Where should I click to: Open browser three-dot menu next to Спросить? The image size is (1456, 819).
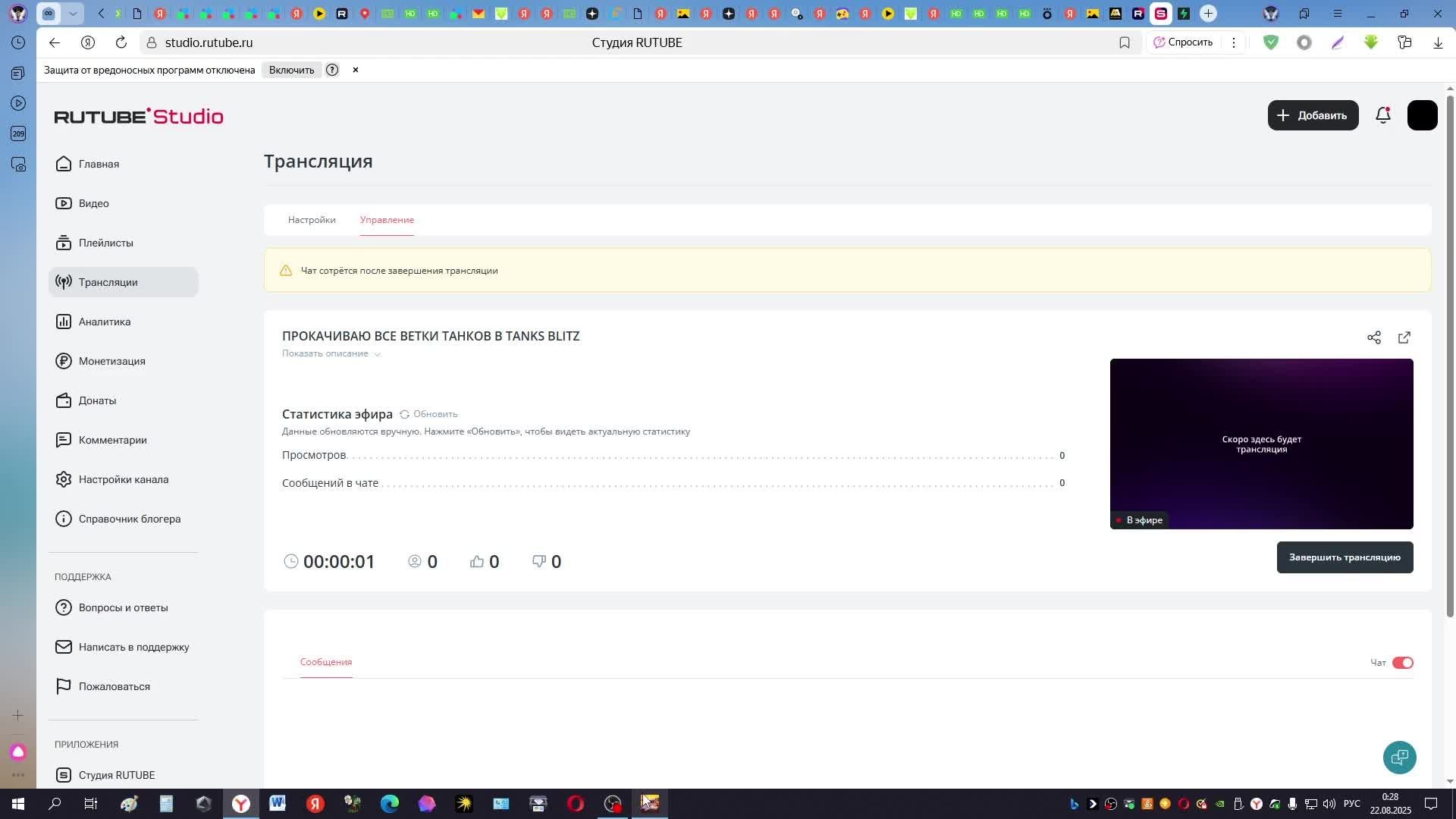[x=1234, y=42]
